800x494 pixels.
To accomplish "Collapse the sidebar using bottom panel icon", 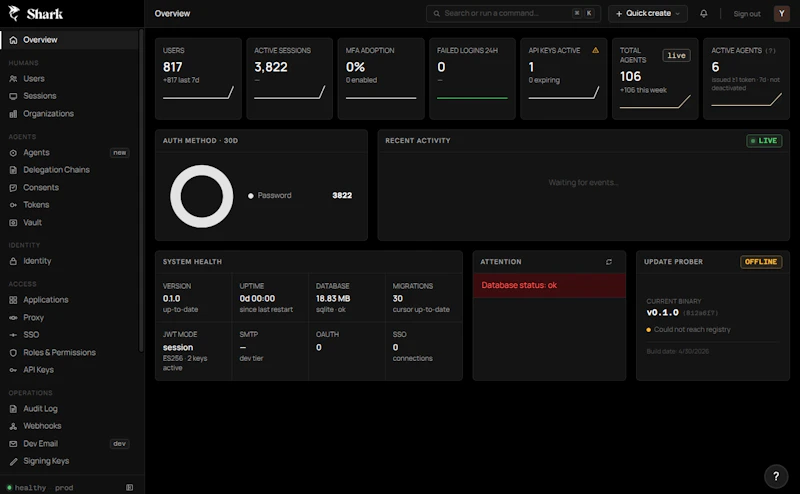I will [x=130, y=487].
